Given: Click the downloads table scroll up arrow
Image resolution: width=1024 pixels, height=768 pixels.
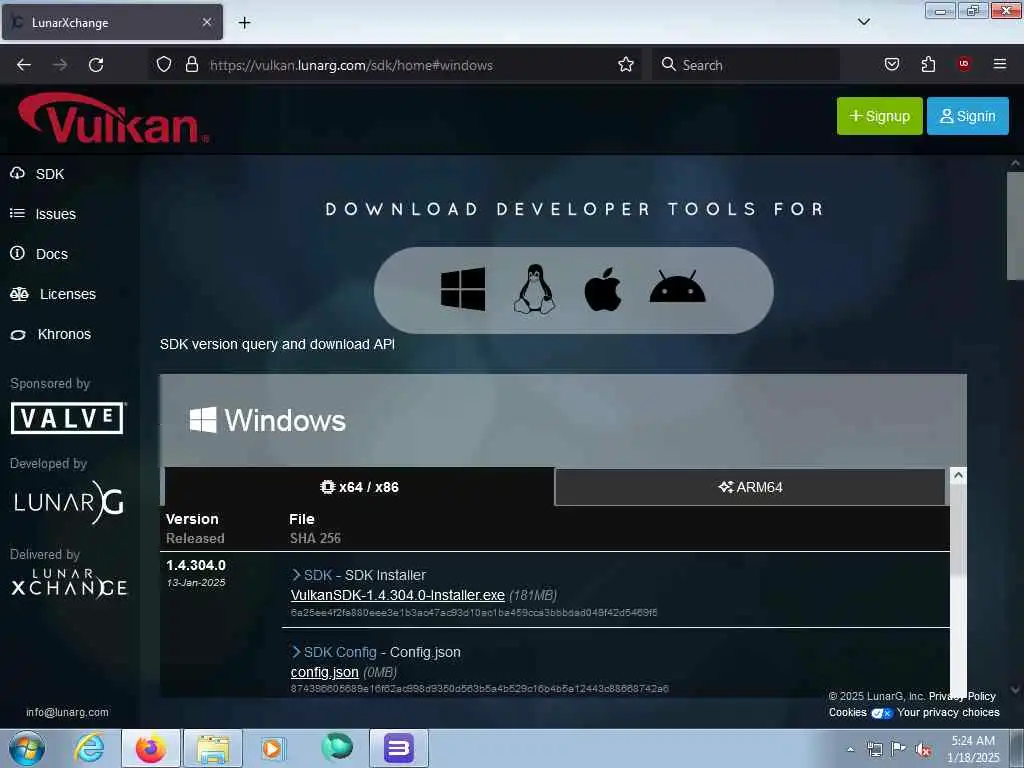Looking at the screenshot, I should [x=958, y=475].
